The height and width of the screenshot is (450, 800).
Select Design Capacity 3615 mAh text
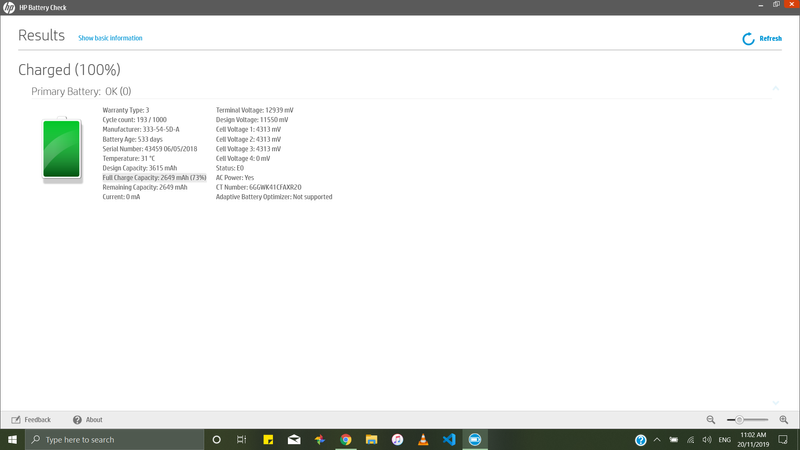click(140, 168)
